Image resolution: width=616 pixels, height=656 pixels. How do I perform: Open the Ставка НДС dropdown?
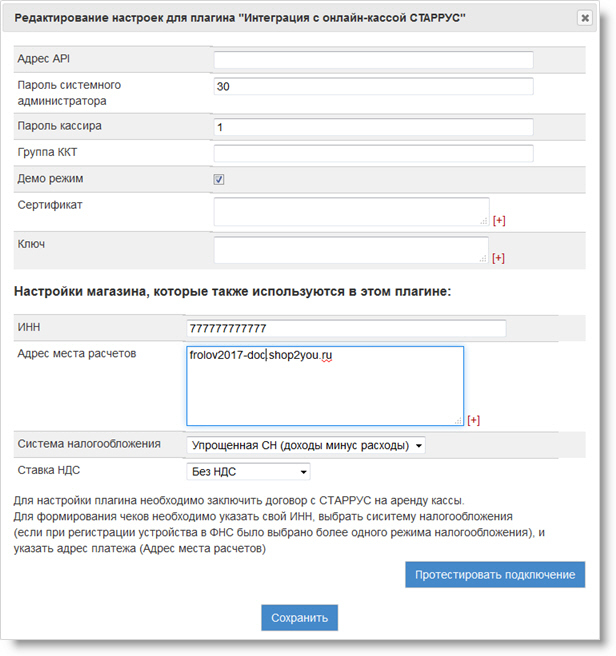[248, 472]
